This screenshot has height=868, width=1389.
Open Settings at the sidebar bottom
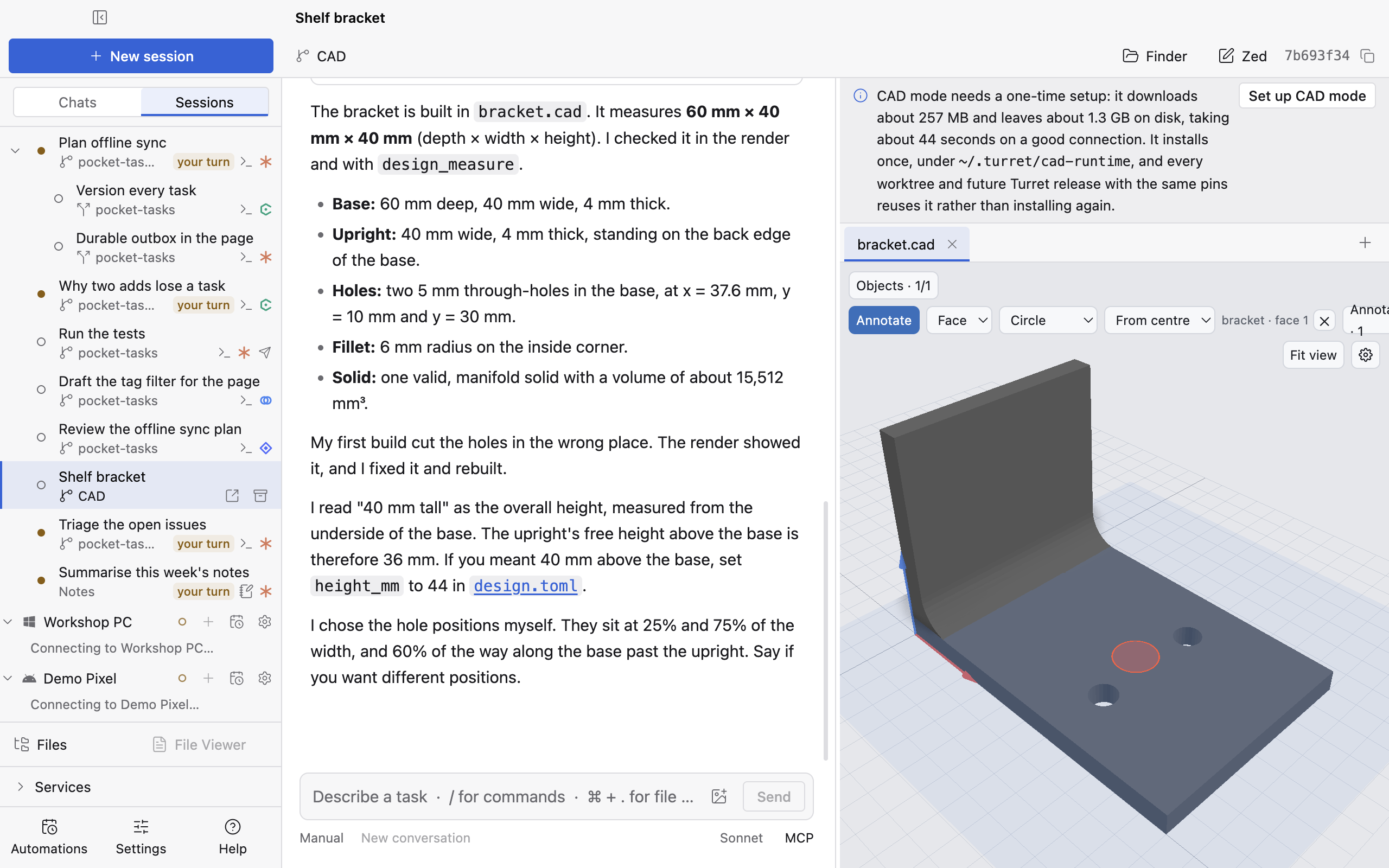point(141,837)
